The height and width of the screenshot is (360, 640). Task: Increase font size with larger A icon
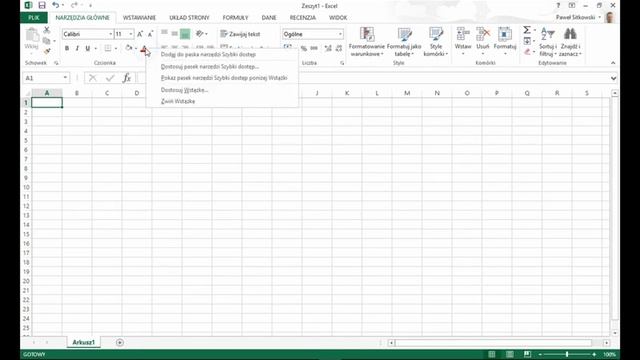tap(140, 34)
